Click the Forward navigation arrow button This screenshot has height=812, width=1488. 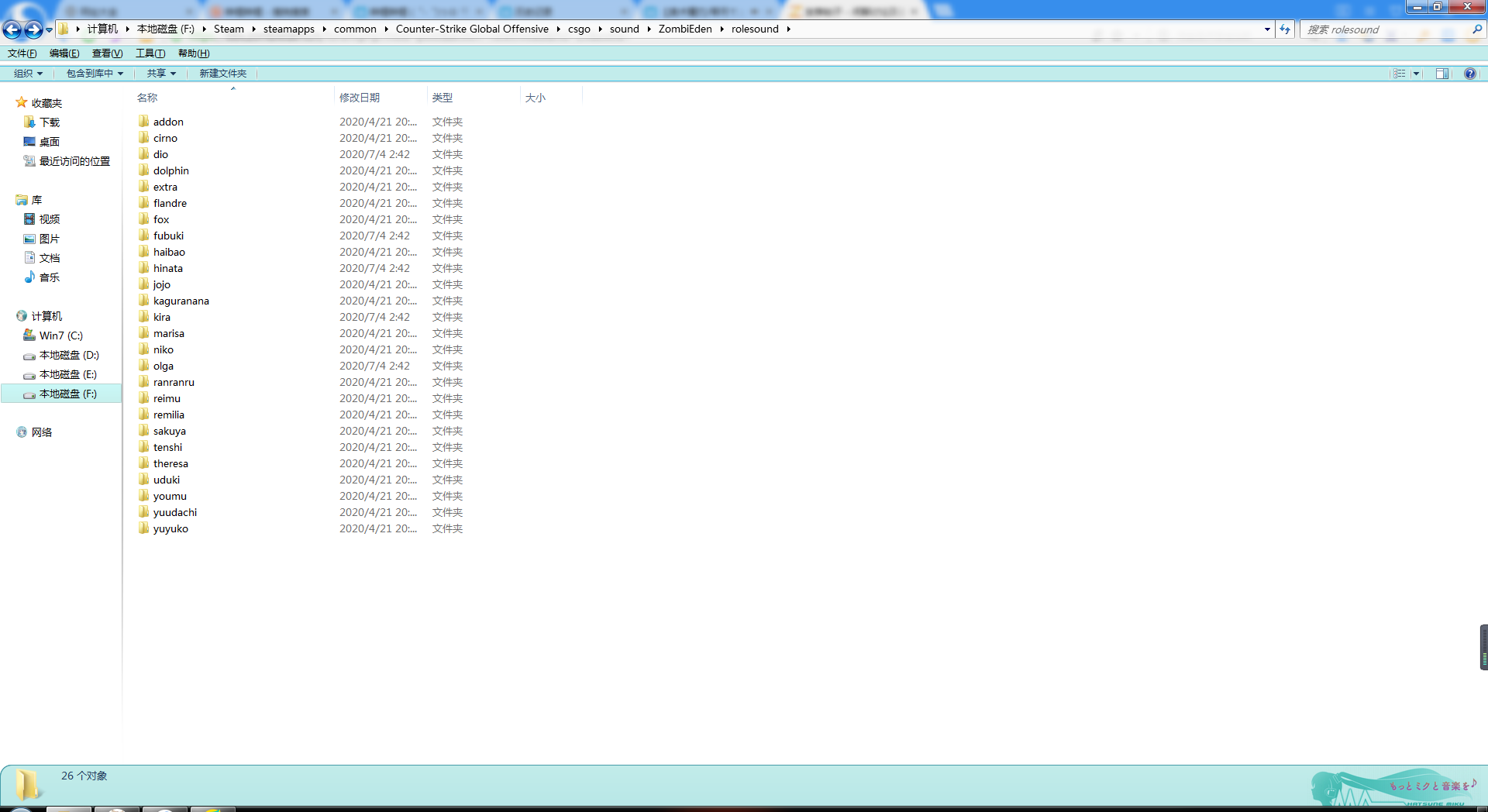(33, 29)
